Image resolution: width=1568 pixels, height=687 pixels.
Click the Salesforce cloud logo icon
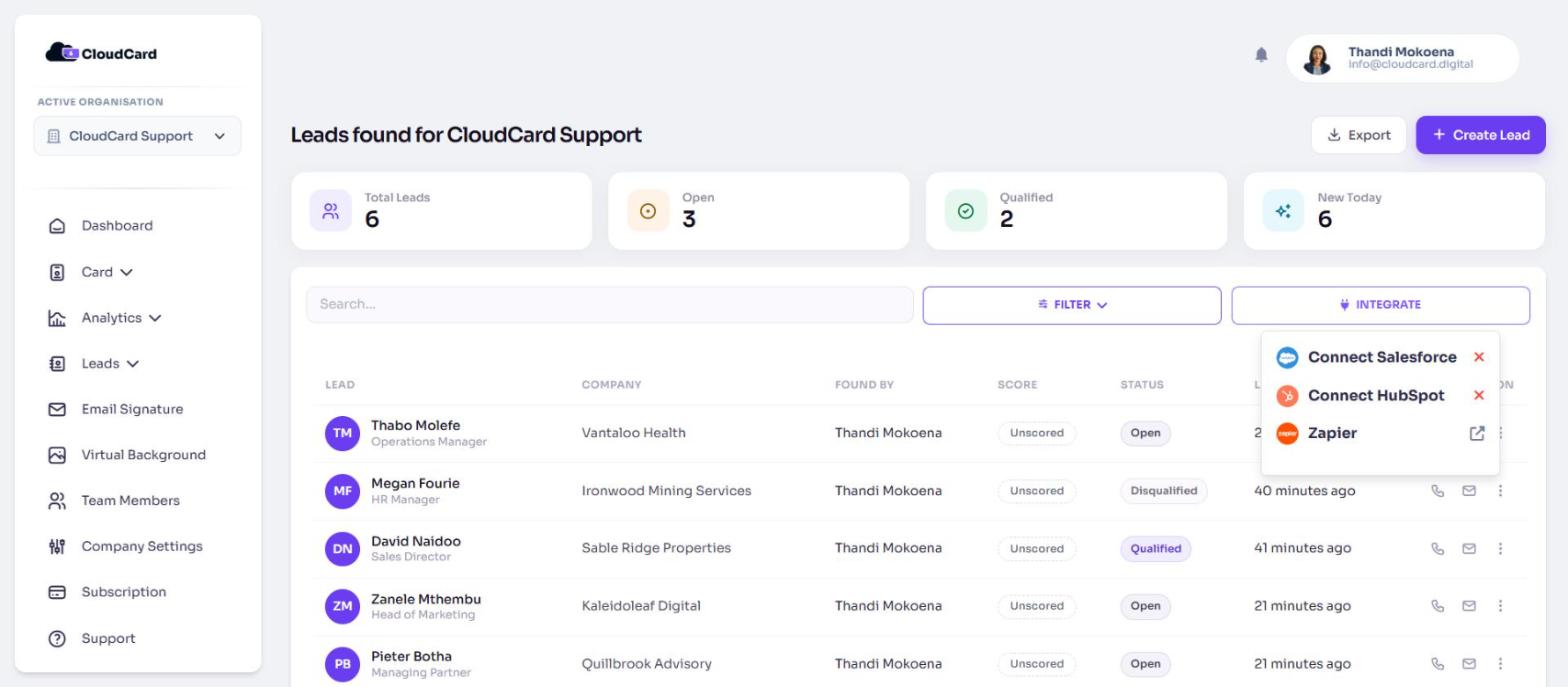pyautogui.click(x=1288, y=357)
